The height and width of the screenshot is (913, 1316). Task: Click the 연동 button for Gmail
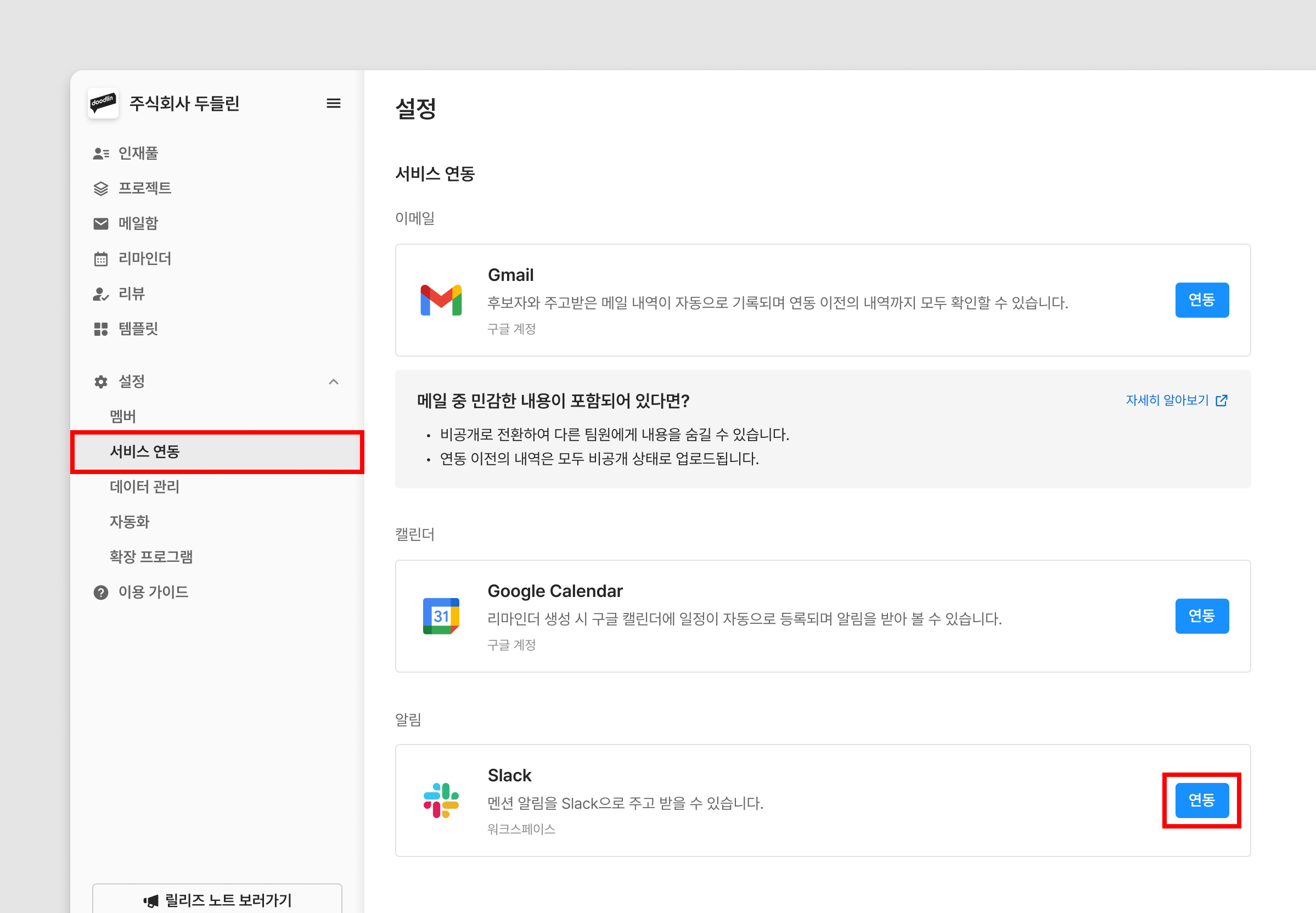pos(1201,300)
